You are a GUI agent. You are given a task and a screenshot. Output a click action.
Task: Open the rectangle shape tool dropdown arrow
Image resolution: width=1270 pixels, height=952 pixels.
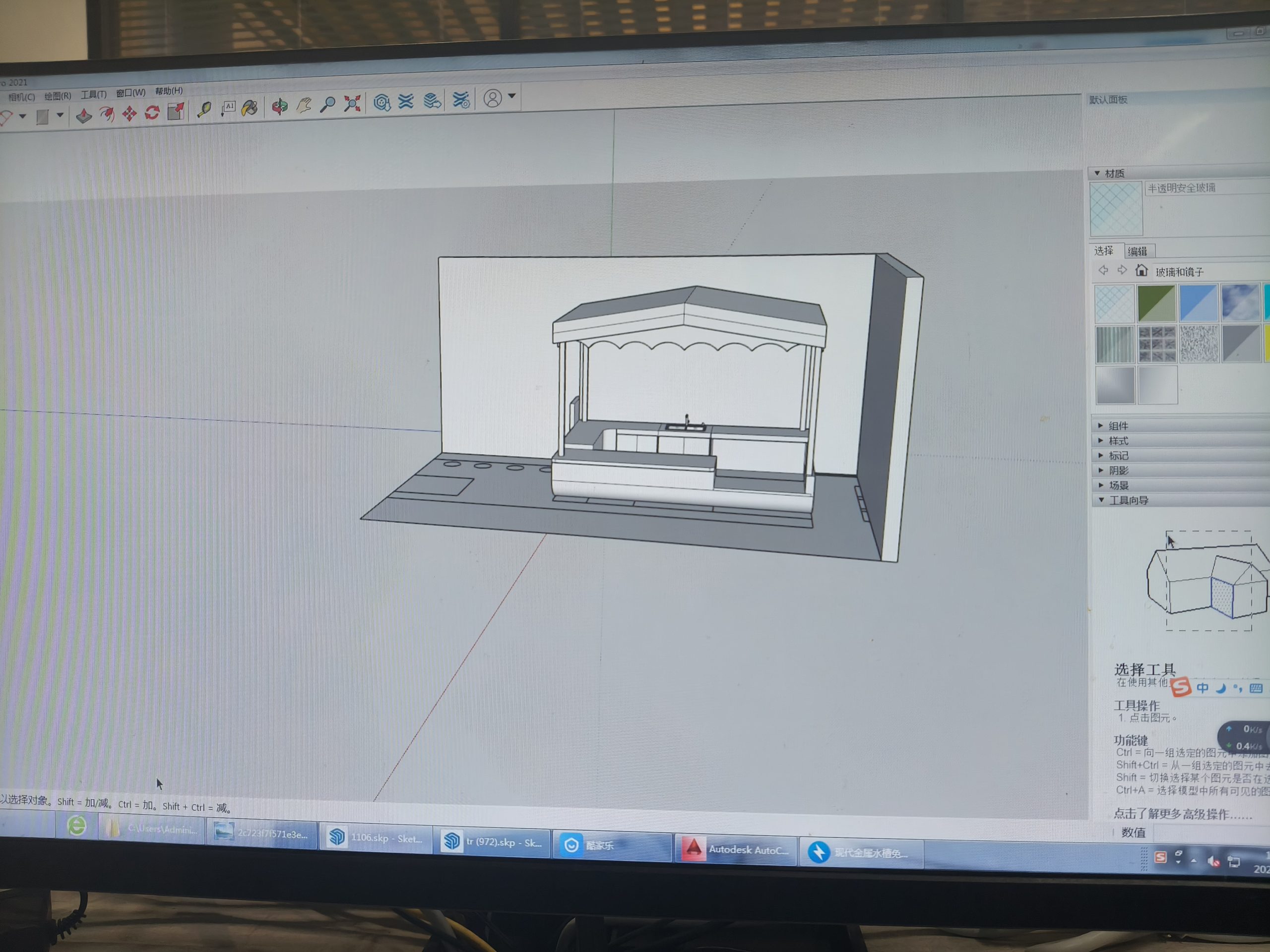click(60, 116)
